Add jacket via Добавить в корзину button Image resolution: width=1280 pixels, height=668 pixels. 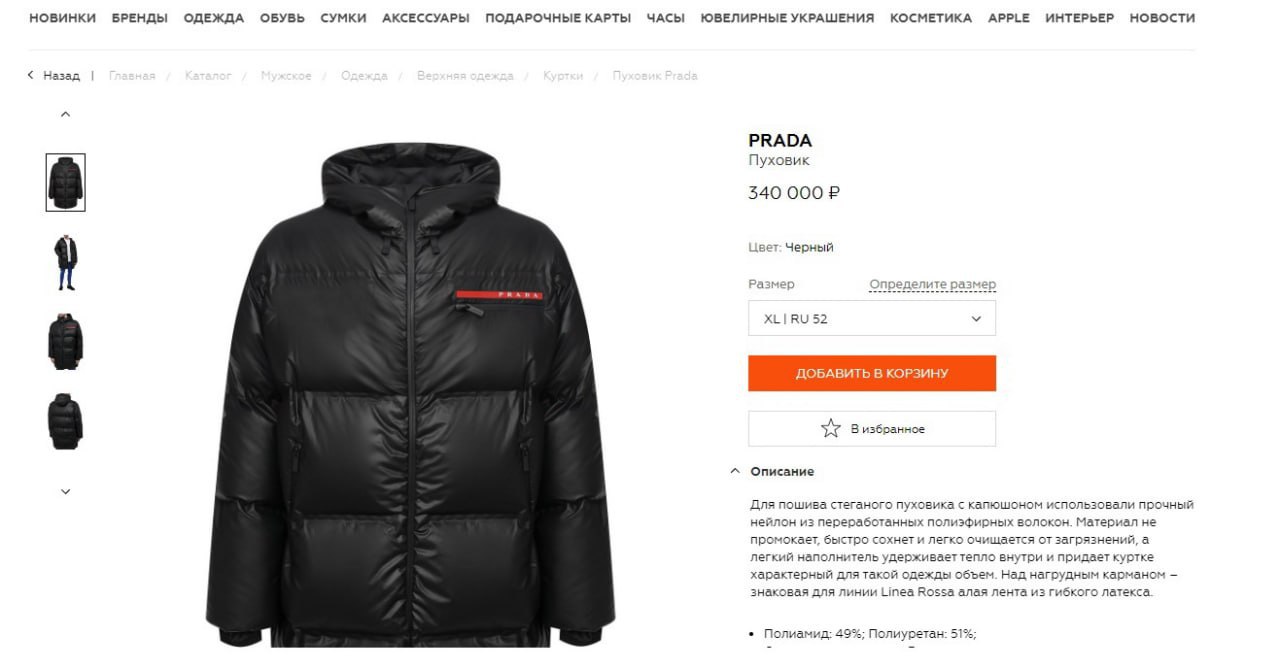(x=872, y=373)
